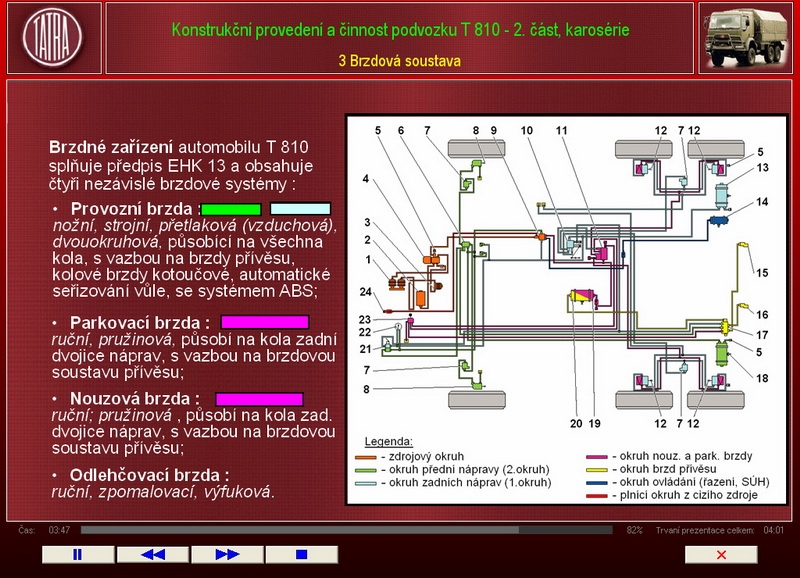Click the yellow 'okruh brzd přívěsu' legend line
This screenshot has height=578, width=800.
tap(597, 470)
